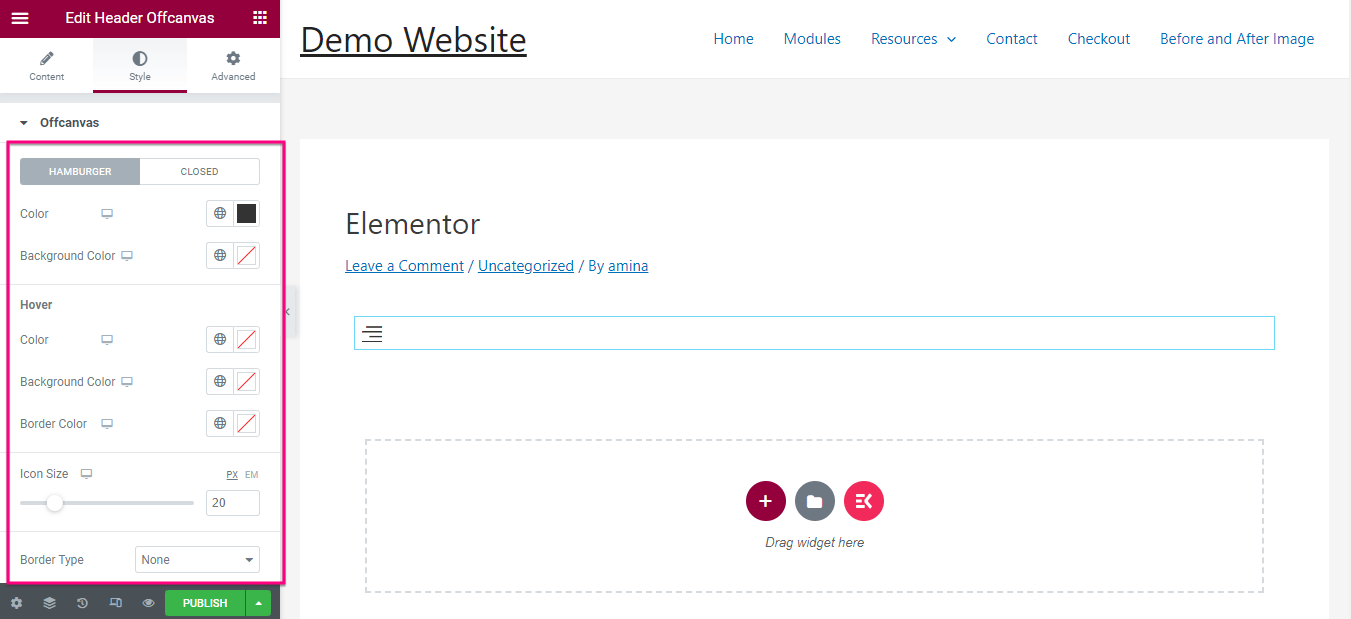Open the Navigator layers icon
Screen dimensions: 1351x619
click(x=49, y=603)
